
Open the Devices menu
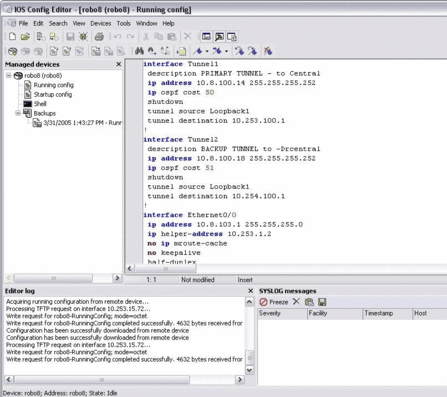click(101, 23)
